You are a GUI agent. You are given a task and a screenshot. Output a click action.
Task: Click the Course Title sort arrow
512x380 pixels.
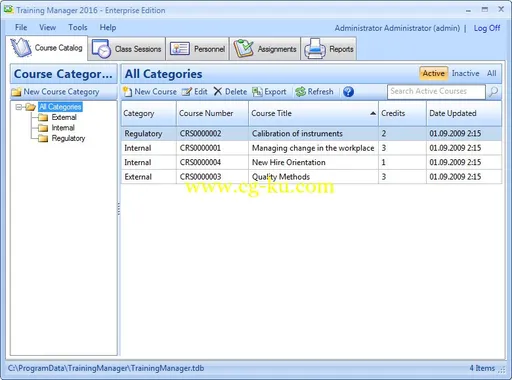pos(373,114)
